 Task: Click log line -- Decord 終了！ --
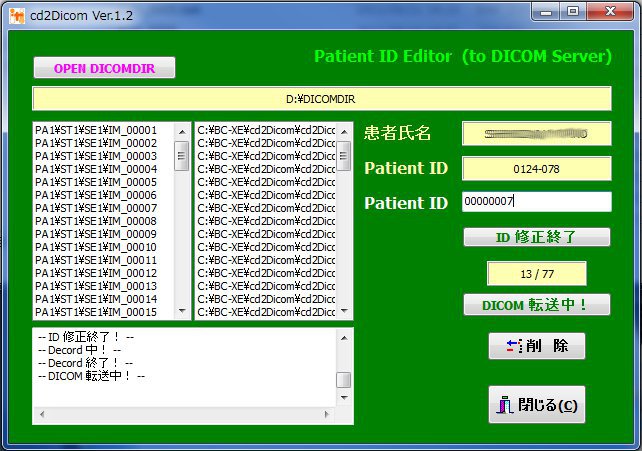(86, 363)
